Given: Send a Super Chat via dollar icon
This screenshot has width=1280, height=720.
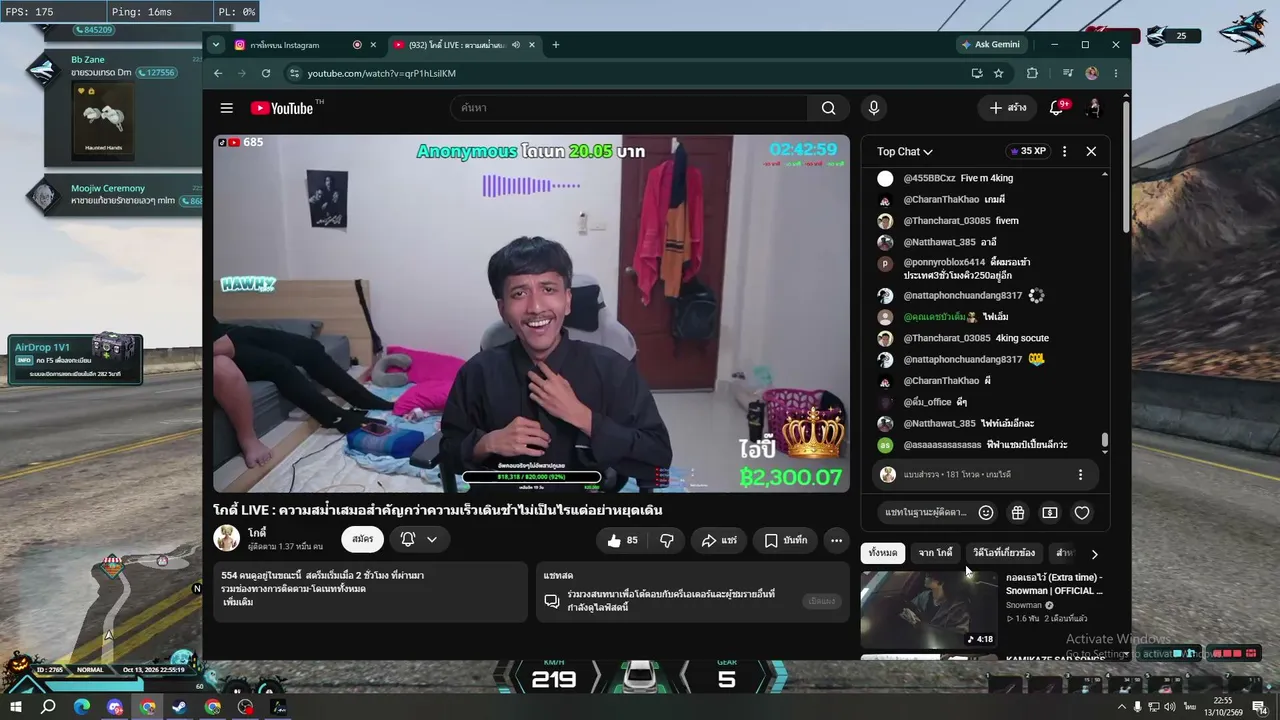Looking at the screenshot, I should [1050, 513].
